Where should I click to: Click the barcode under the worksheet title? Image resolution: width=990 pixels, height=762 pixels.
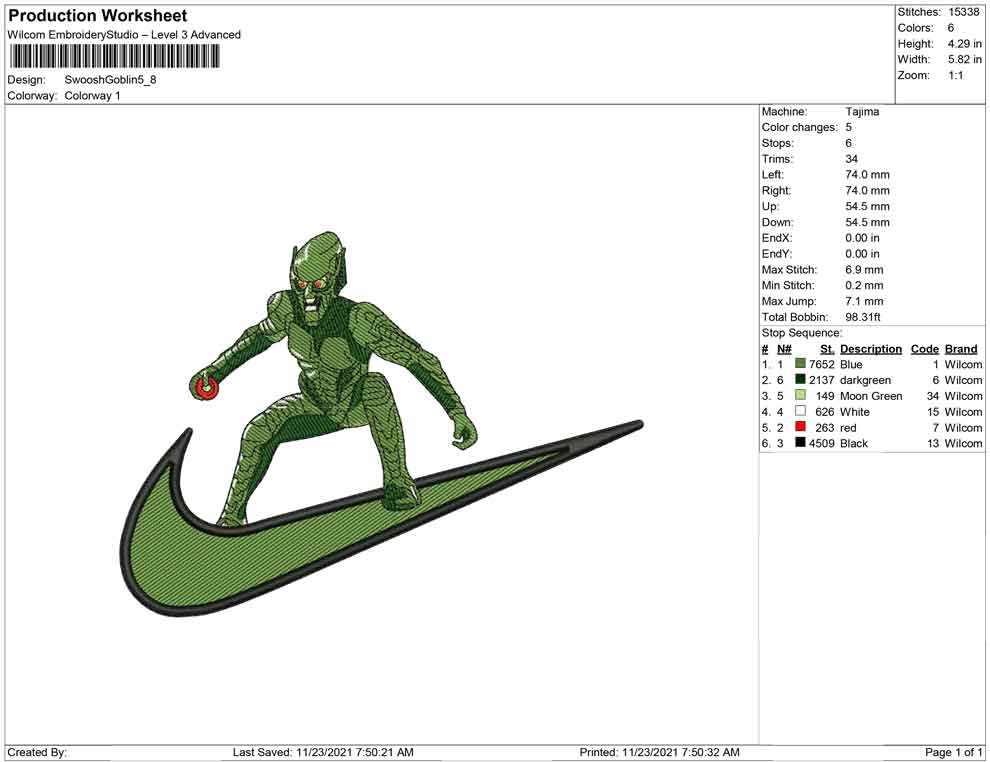(114, 57)
